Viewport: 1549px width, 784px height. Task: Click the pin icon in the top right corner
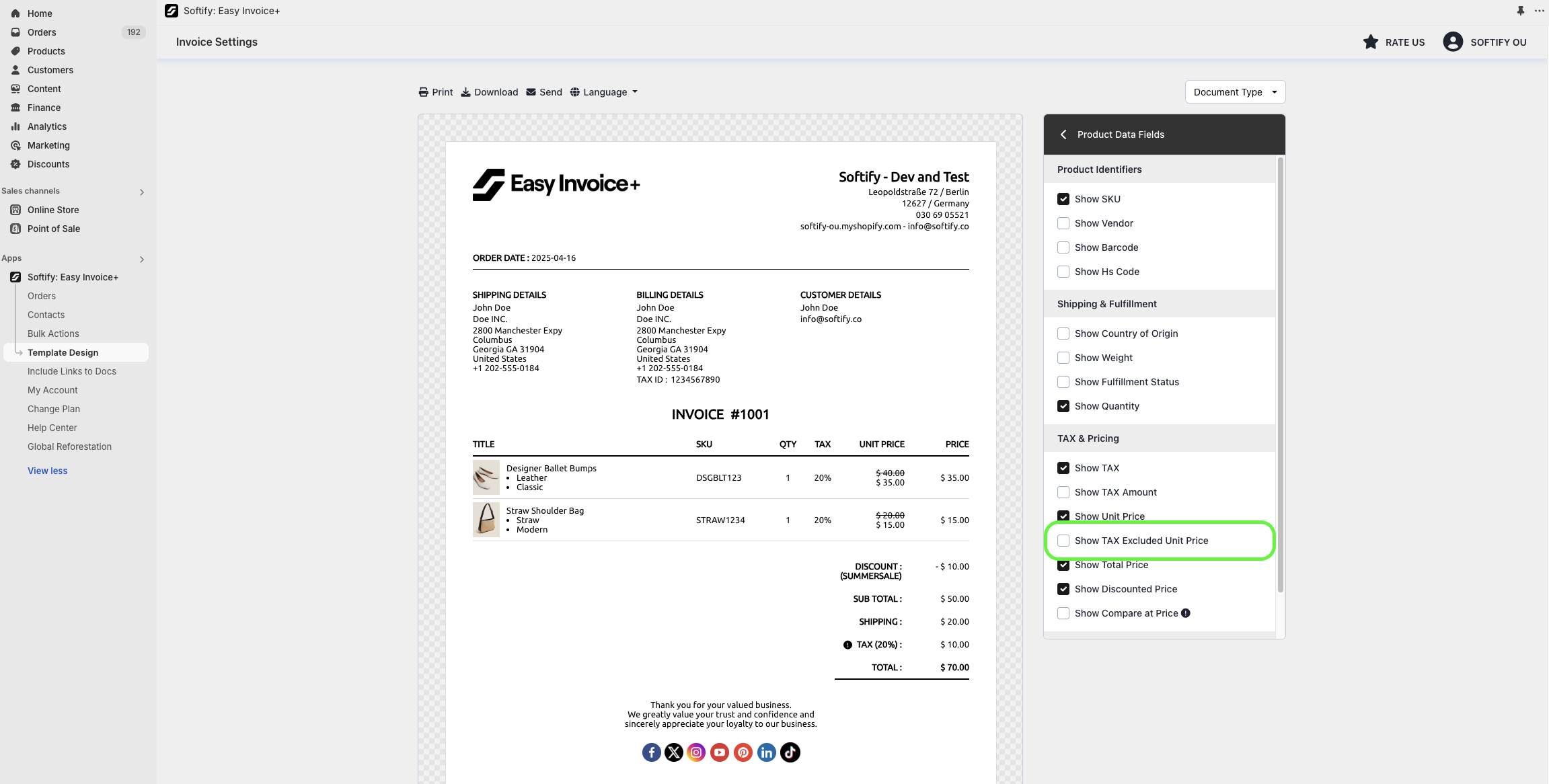[x=1520, y=11]
